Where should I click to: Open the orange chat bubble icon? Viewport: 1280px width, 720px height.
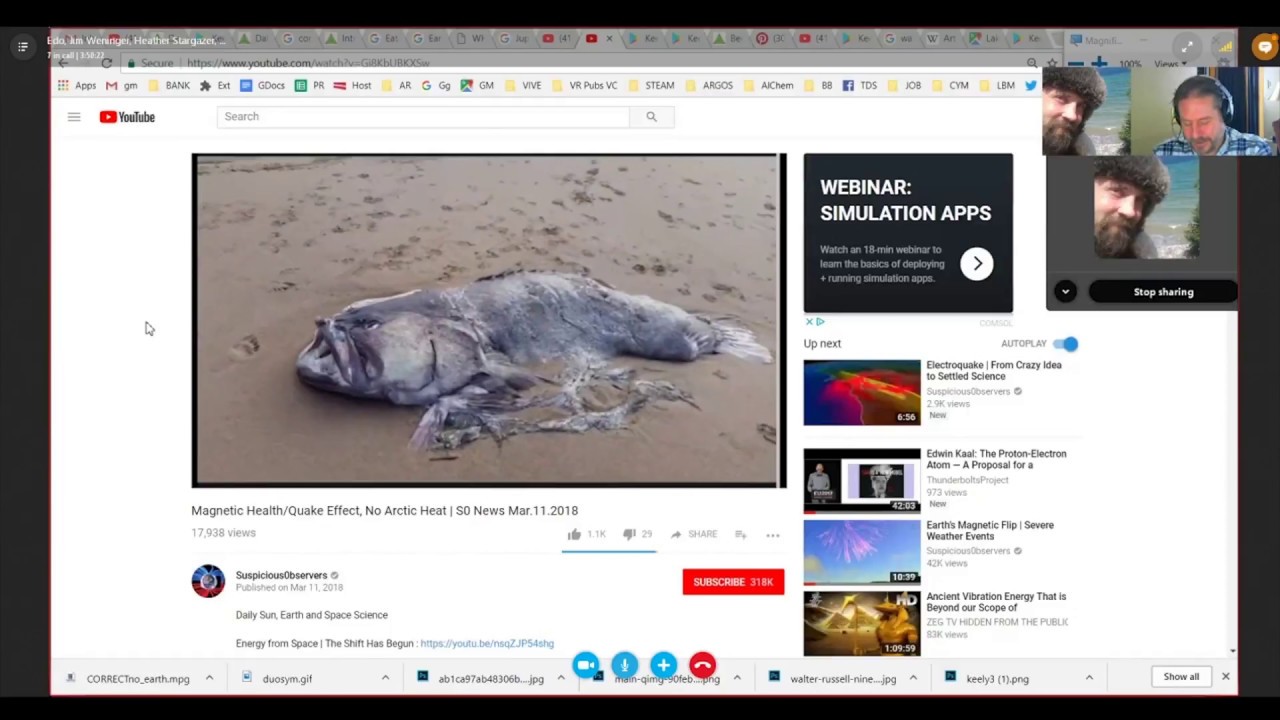coord(1265,46)
